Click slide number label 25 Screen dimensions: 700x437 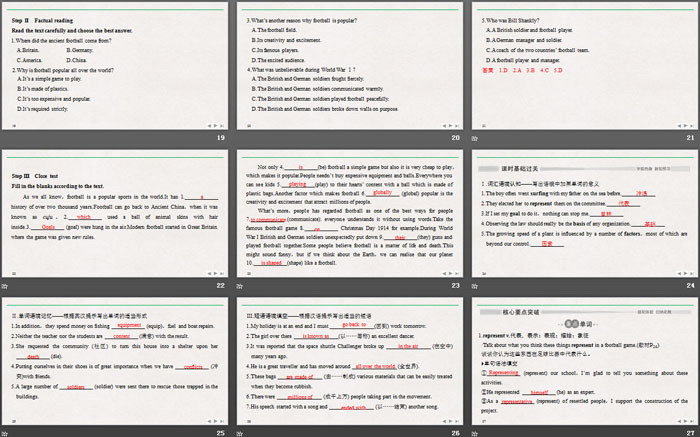pos(221,433)
